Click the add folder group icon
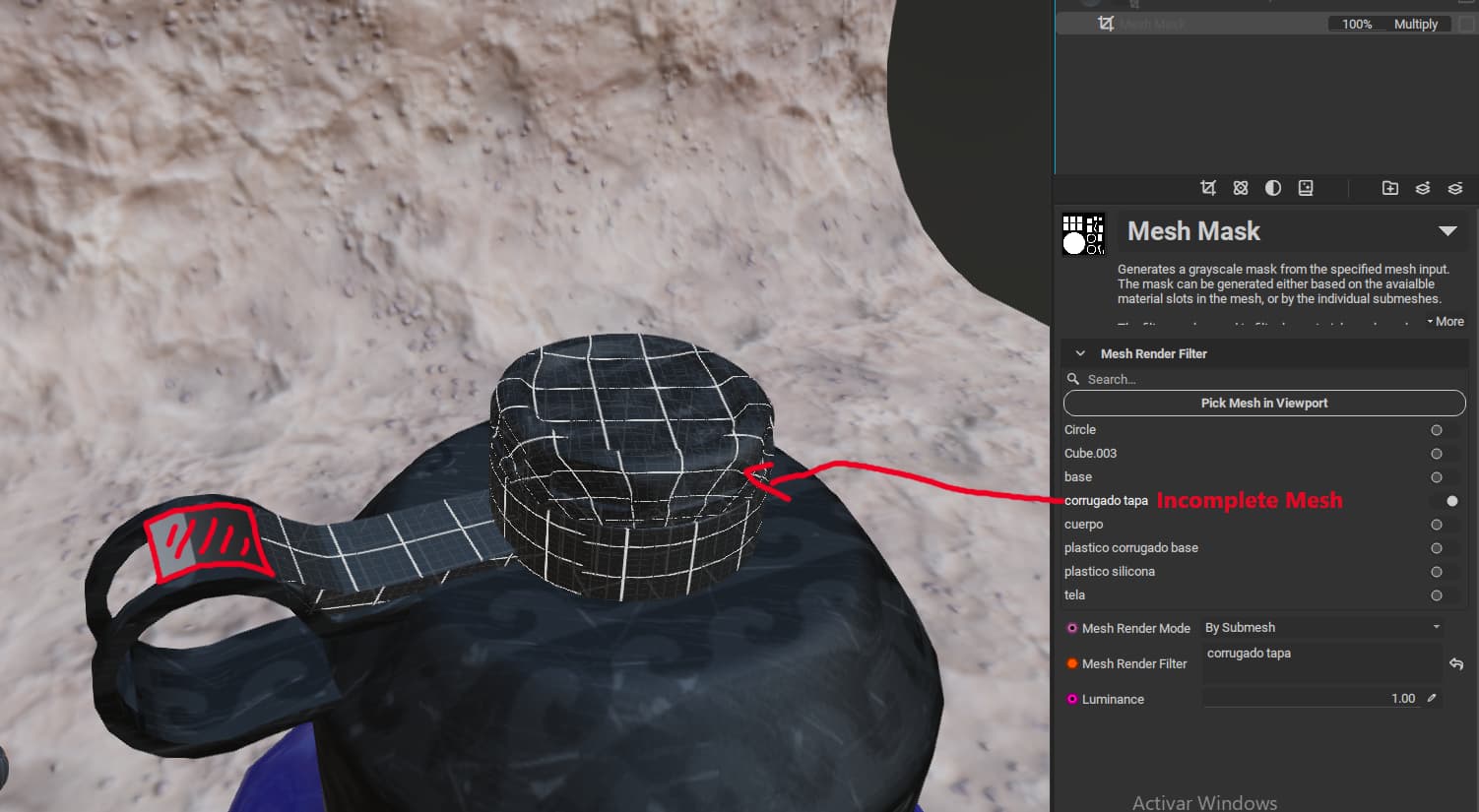Image resolution: width=1479 pixels, height=812 pixels. coord(1390,188)
